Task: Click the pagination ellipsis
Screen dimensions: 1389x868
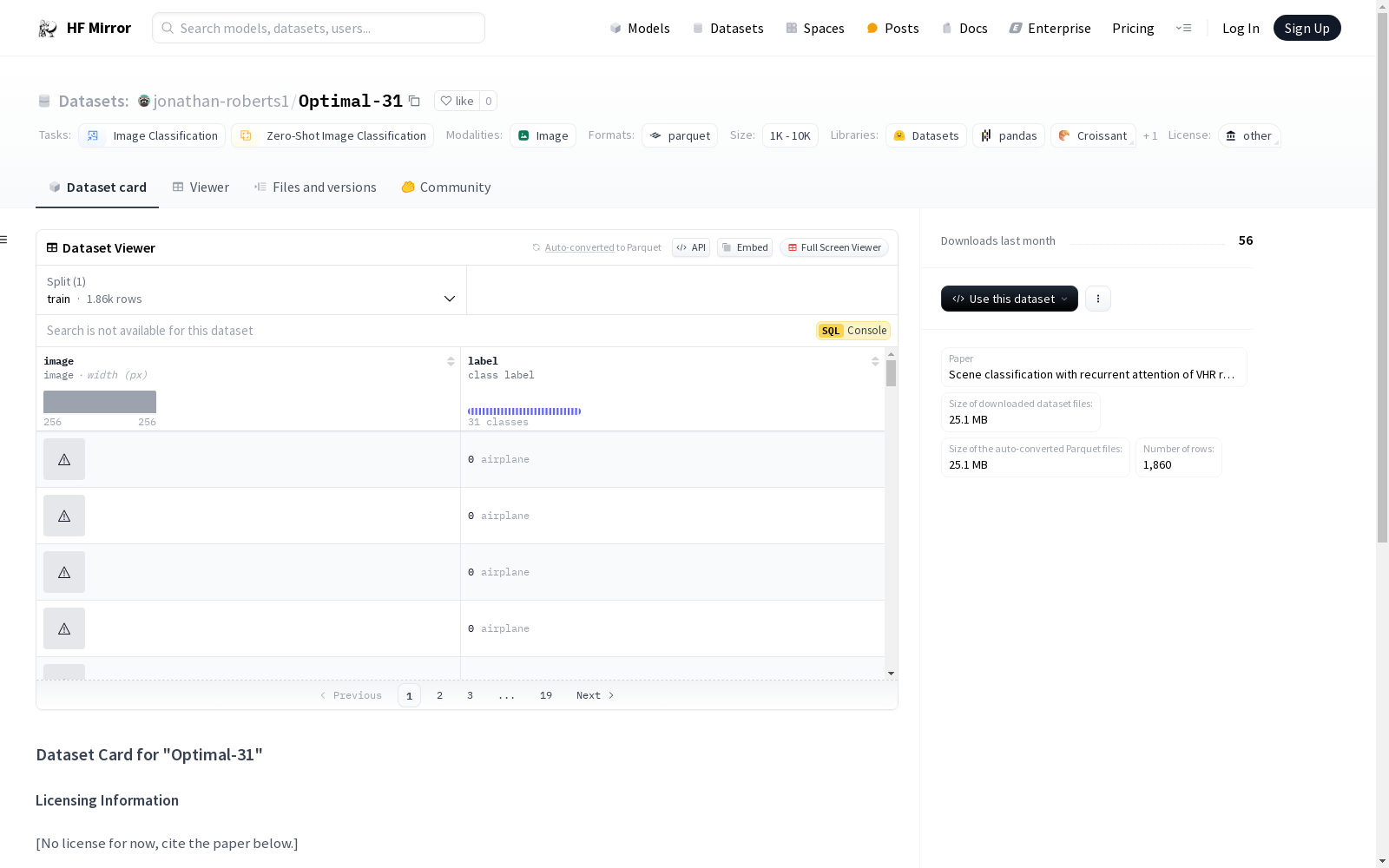Action: [x=507, y=695]
